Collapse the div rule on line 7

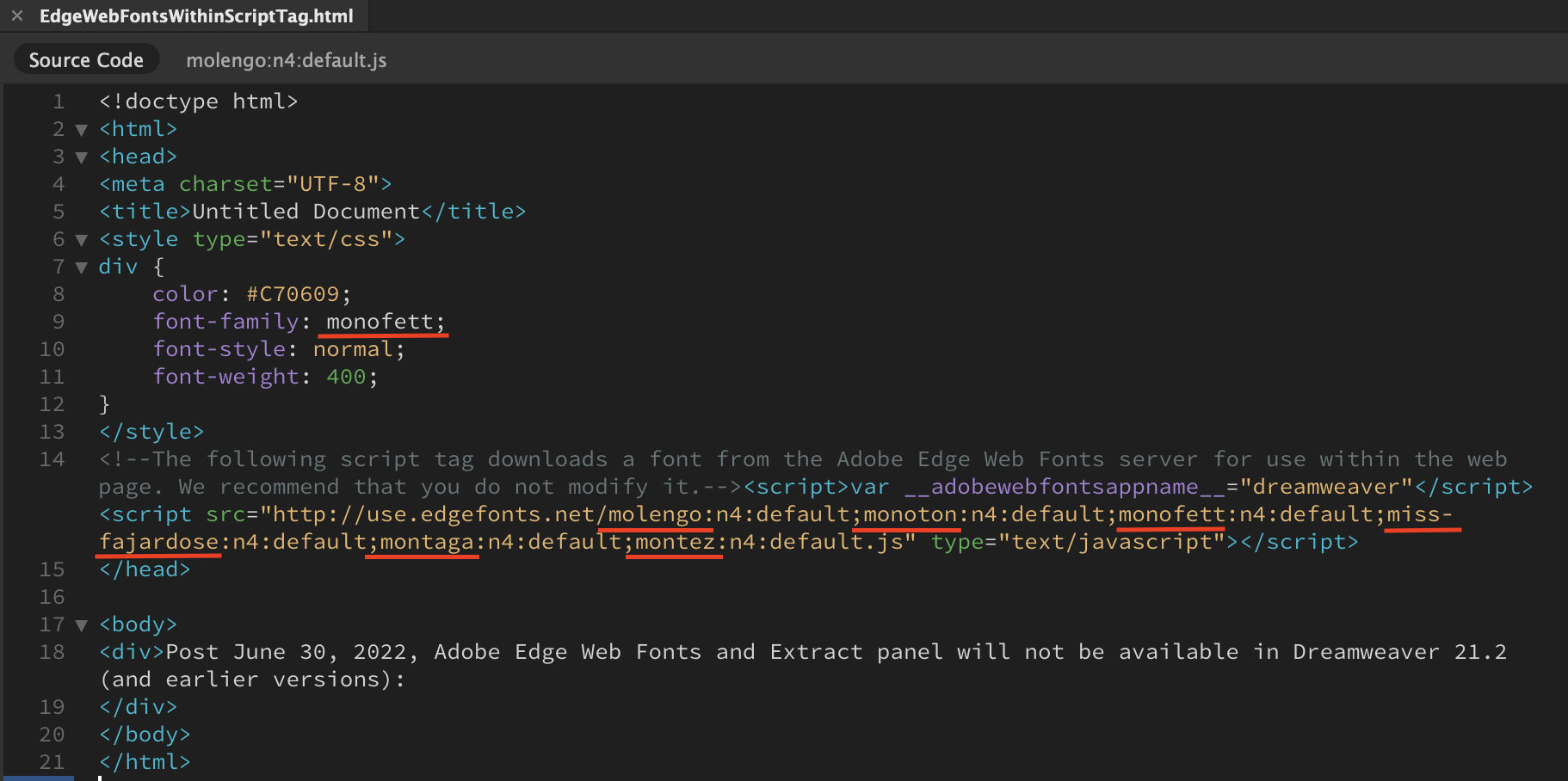(82, 268)
